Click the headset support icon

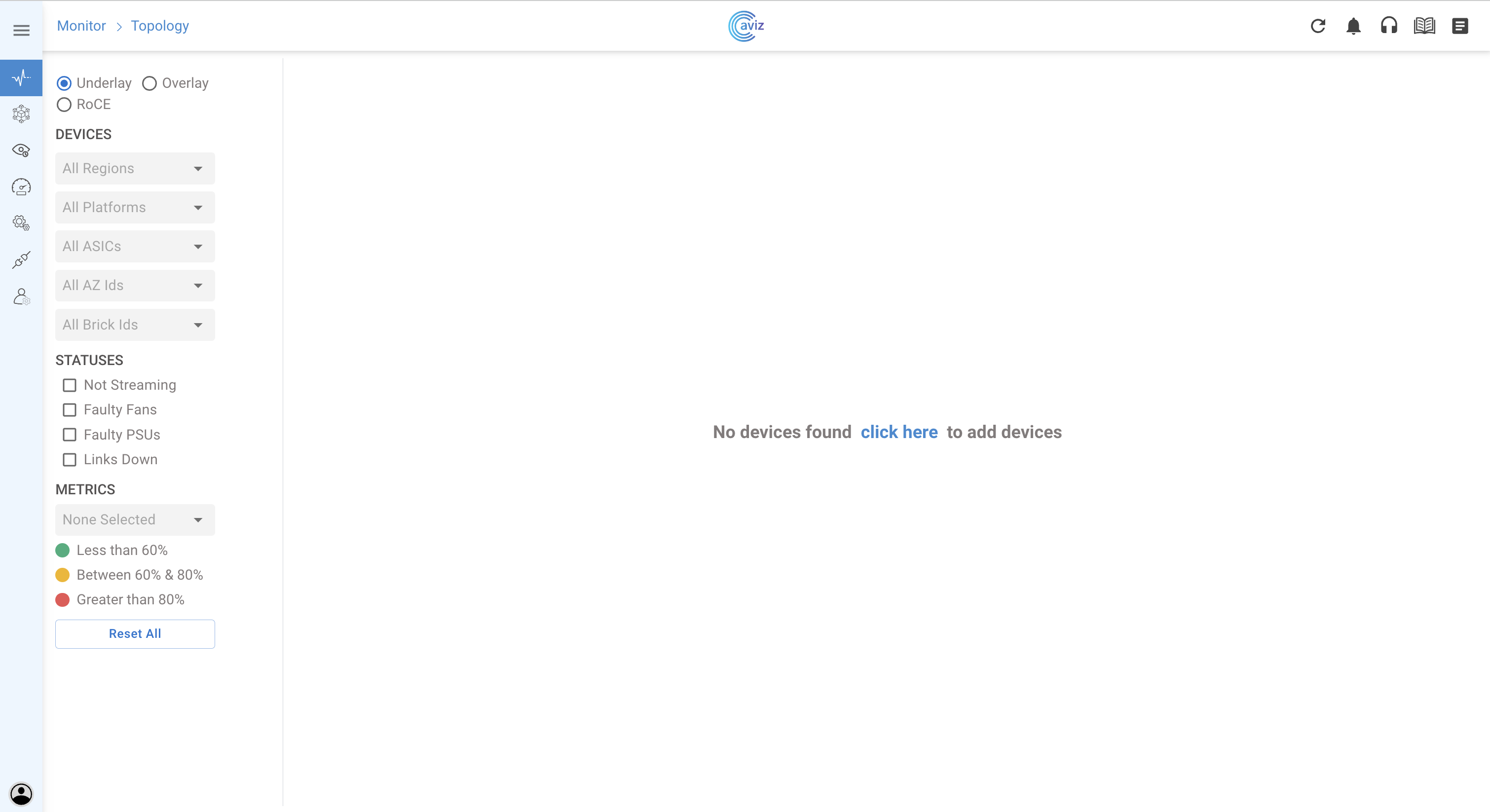[1389, 26]
